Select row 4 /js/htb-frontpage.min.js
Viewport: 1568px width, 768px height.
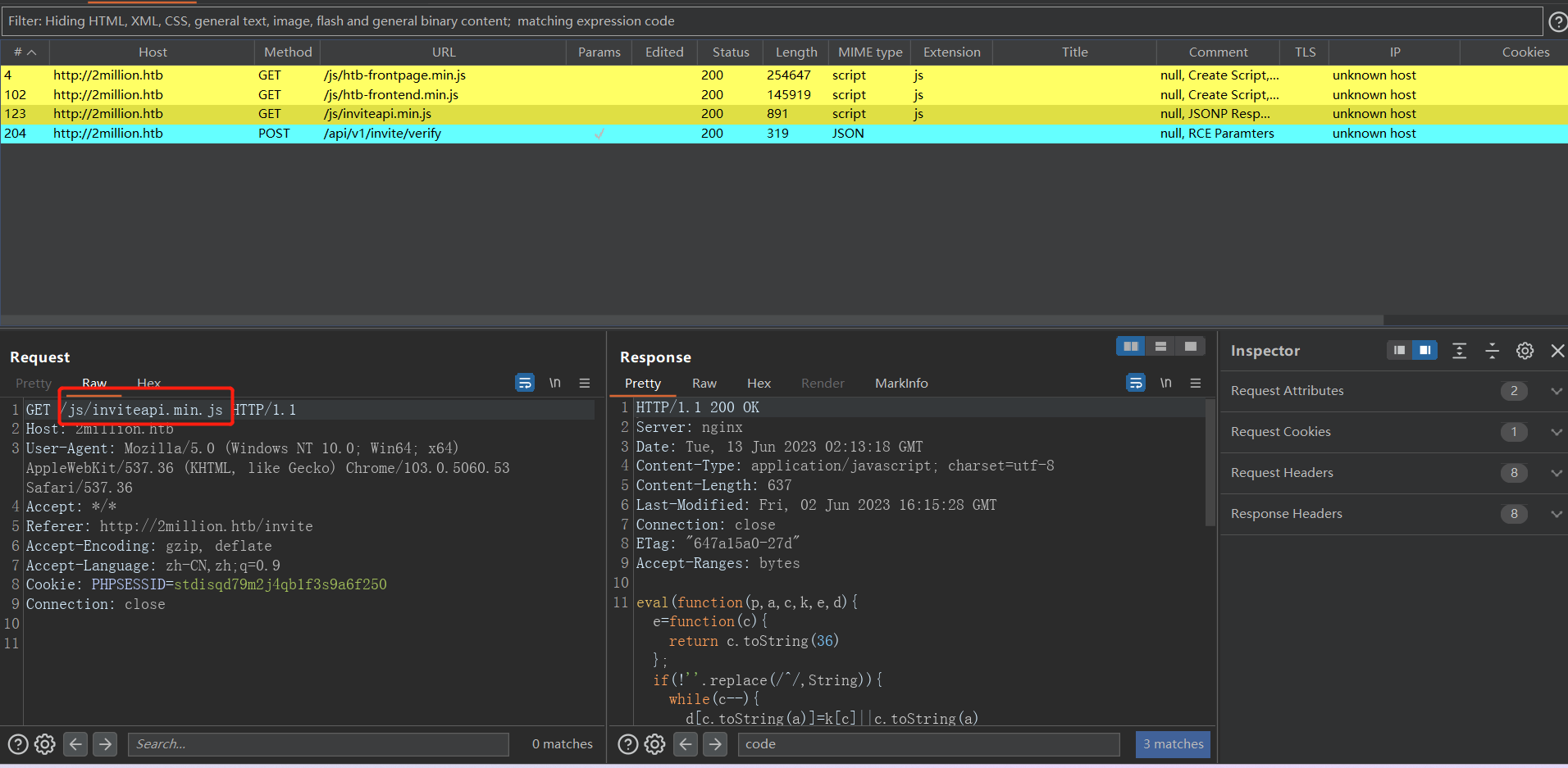784,75
